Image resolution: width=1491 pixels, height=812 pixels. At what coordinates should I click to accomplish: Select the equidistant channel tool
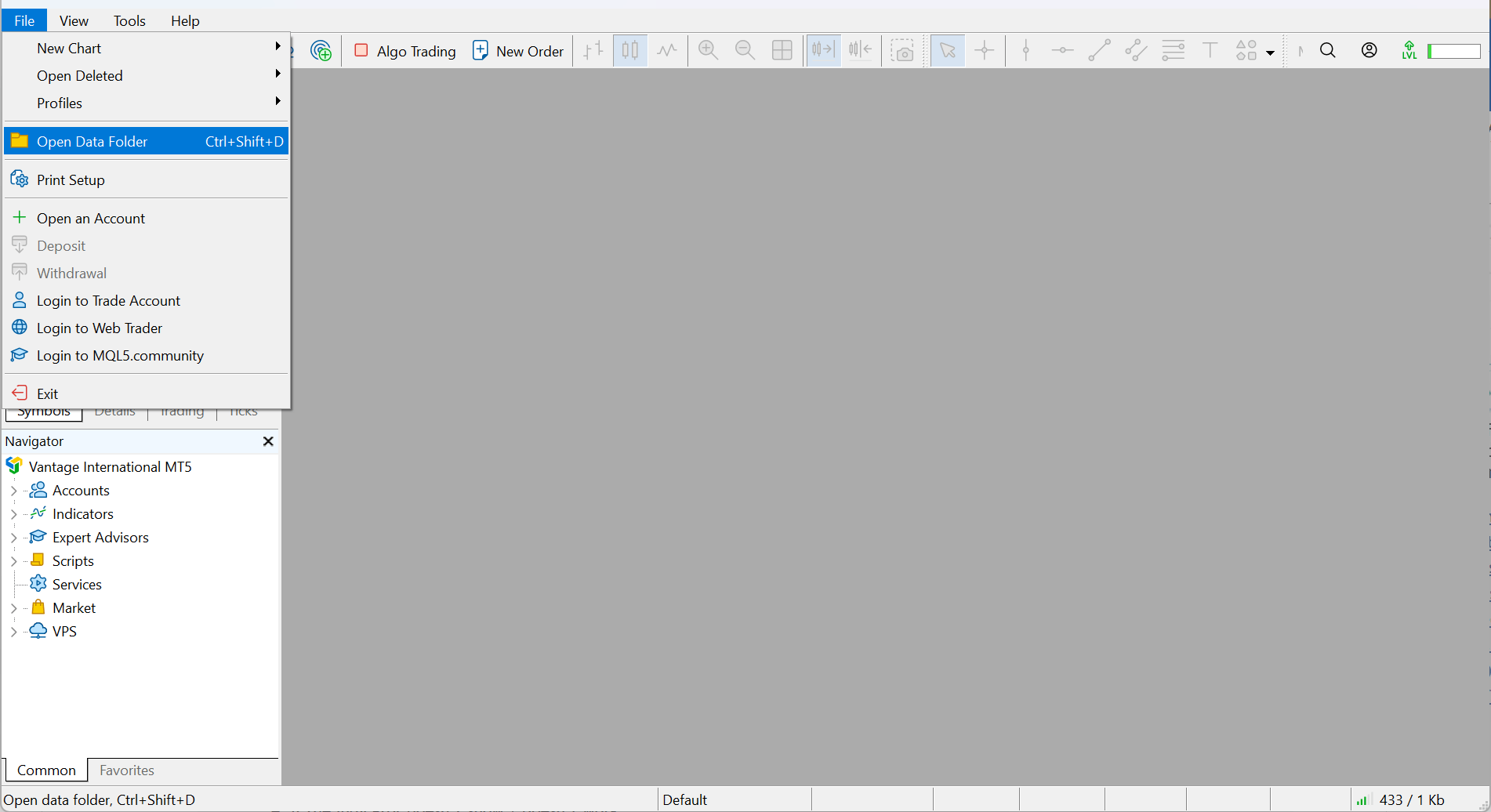1136,51
